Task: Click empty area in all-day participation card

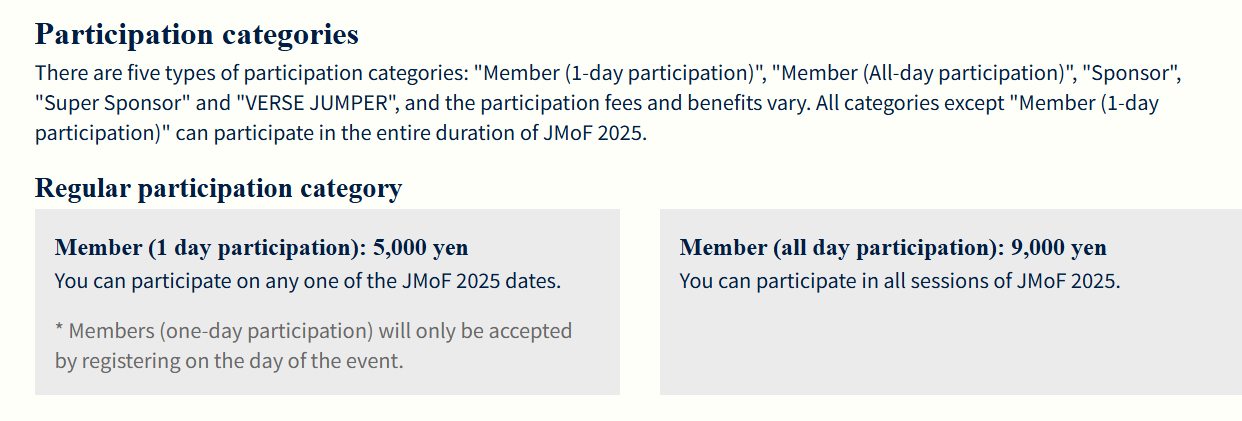Action: click(950, 345)
